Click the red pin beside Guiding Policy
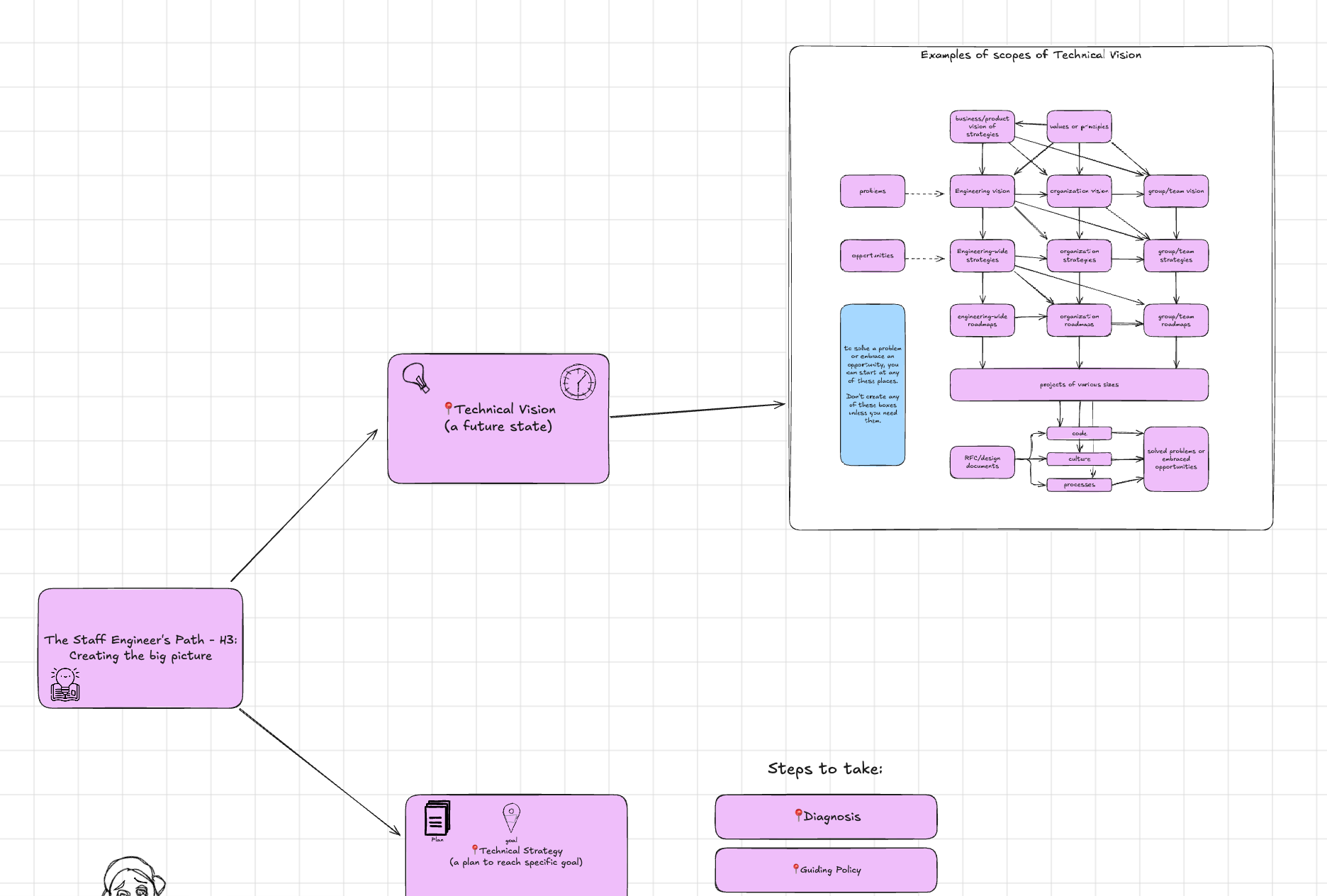This screenshot has height=896, width=1327. 795,868
